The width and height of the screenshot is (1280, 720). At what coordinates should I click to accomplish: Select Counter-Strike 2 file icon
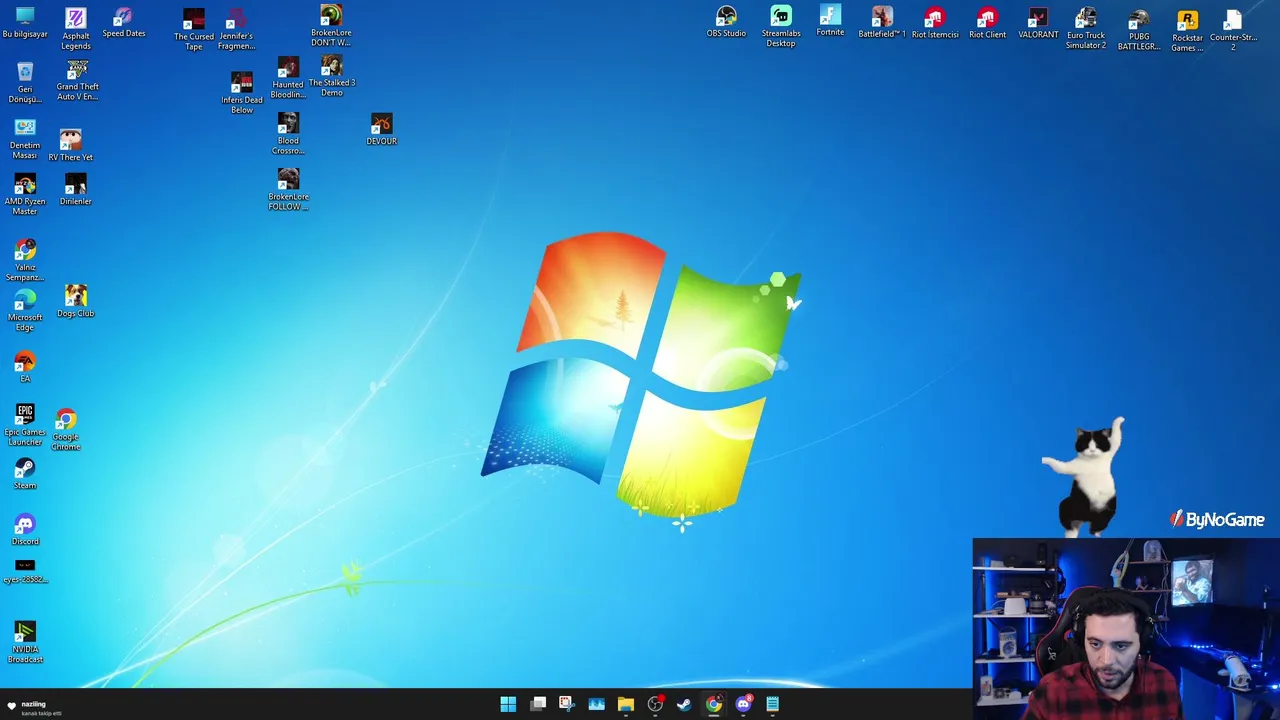tap(1233, 31)
